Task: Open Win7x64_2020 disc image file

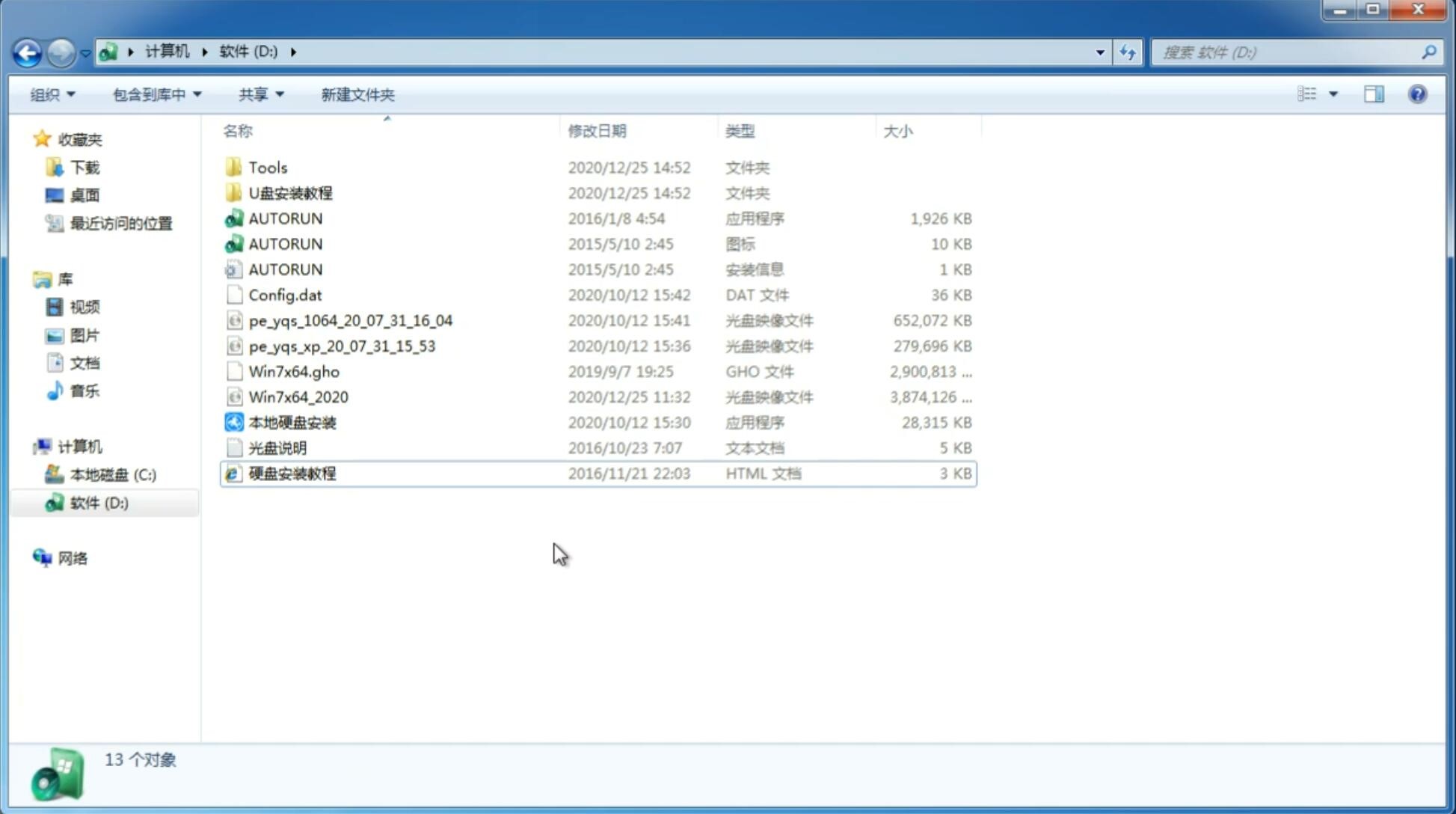Action: point(298,397)
